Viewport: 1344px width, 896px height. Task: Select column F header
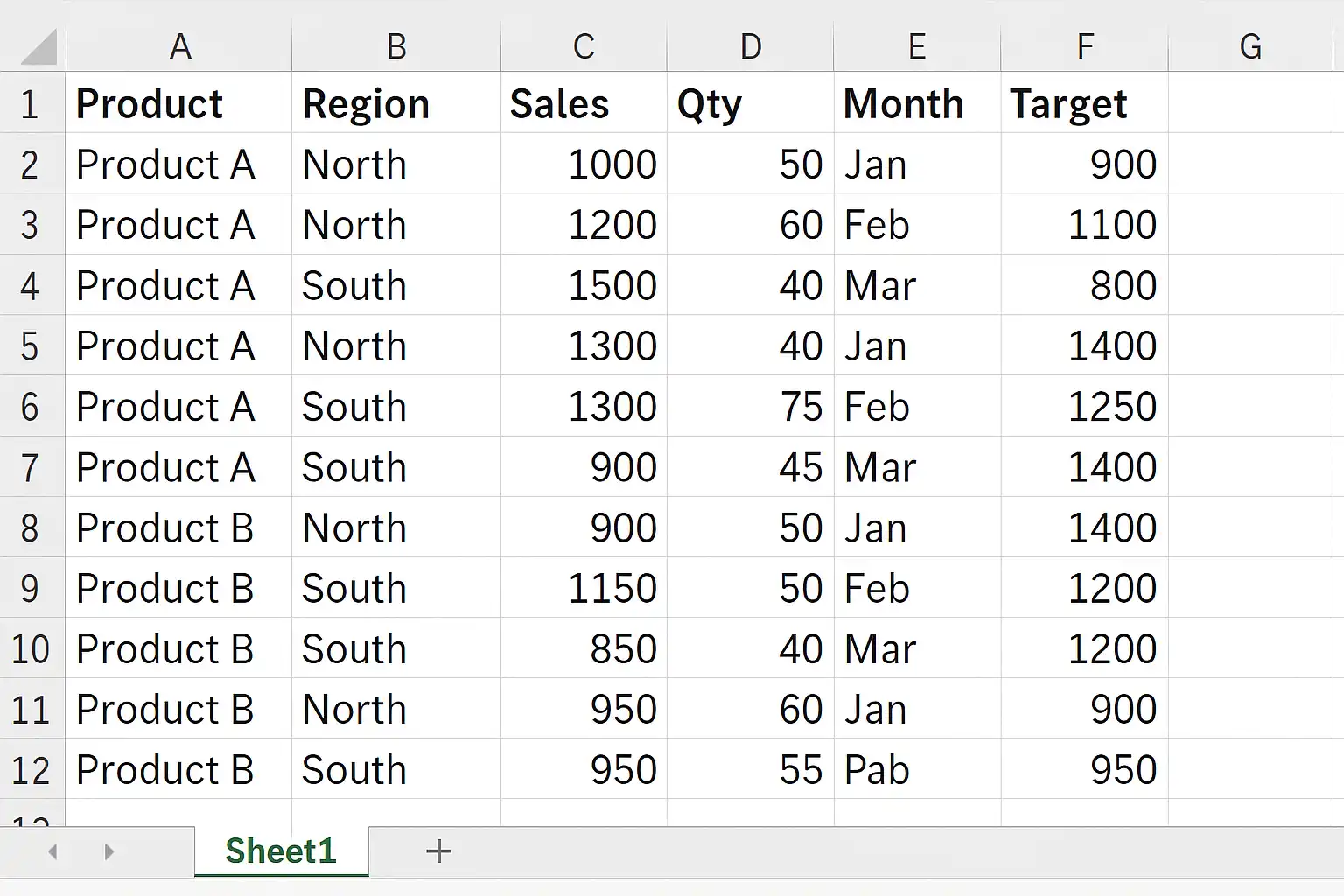(x=1084, y=47)
